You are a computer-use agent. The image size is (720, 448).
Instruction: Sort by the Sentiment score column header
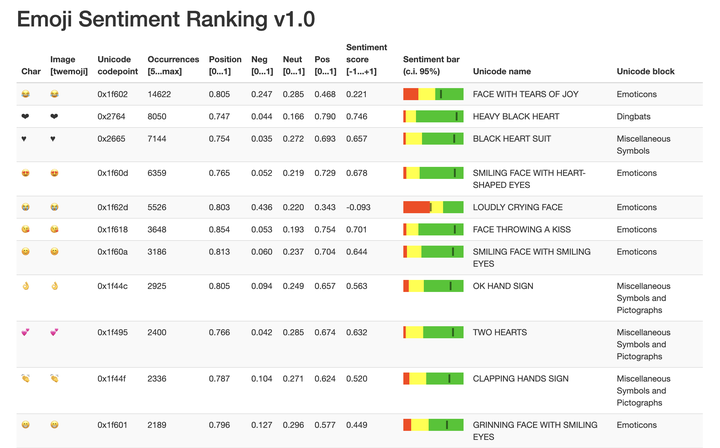pos(366,59)
